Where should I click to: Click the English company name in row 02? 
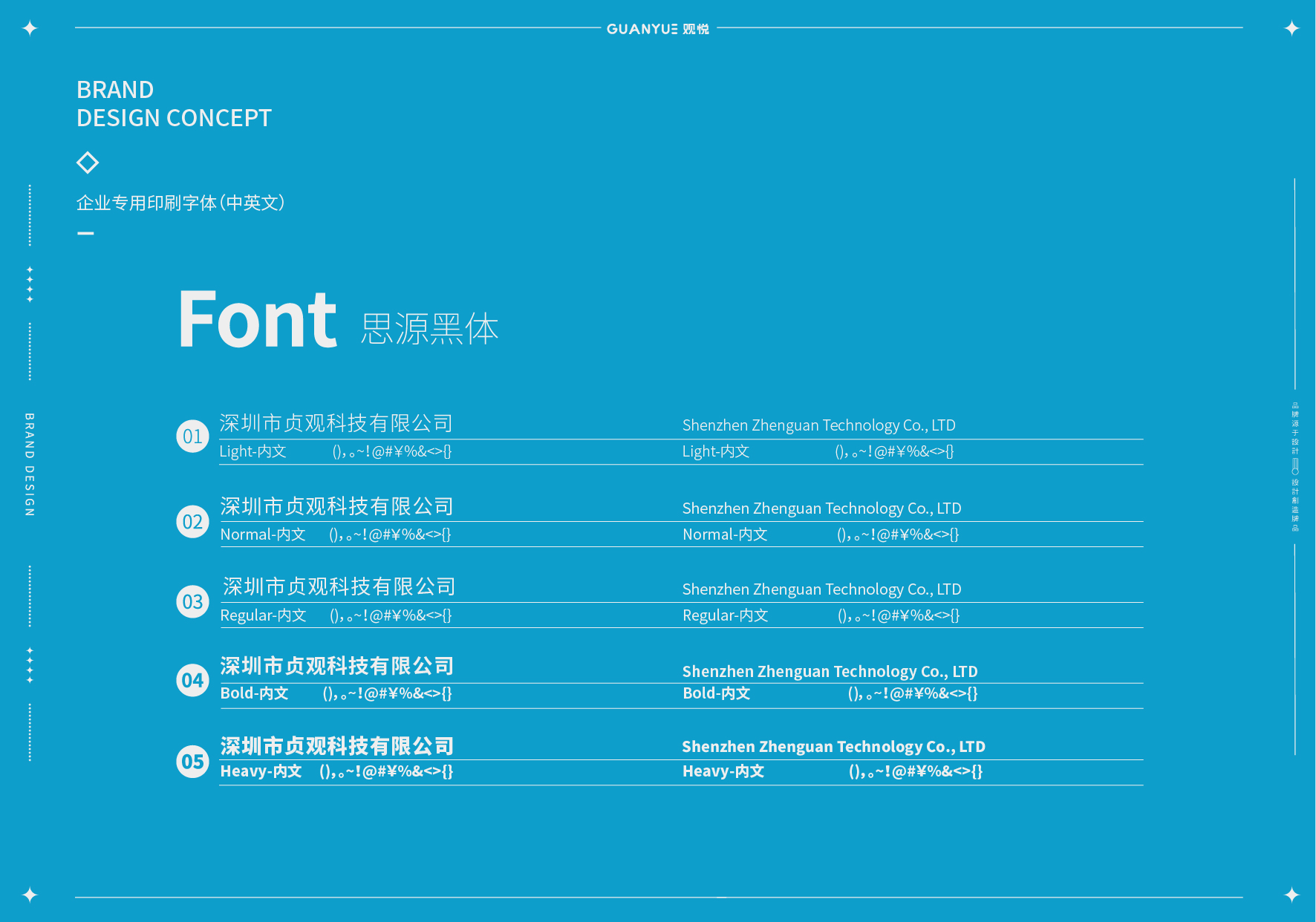point(821,509)
